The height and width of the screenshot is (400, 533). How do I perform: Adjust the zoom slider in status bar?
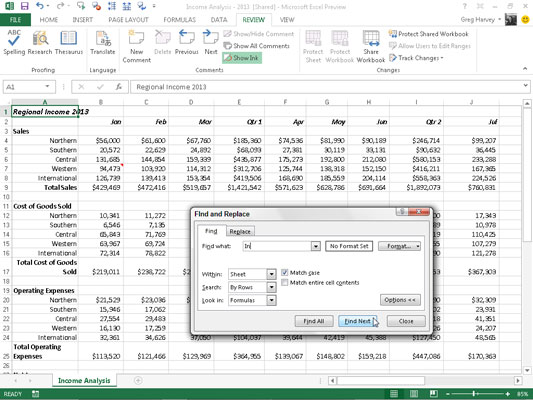tap(474, 394)
